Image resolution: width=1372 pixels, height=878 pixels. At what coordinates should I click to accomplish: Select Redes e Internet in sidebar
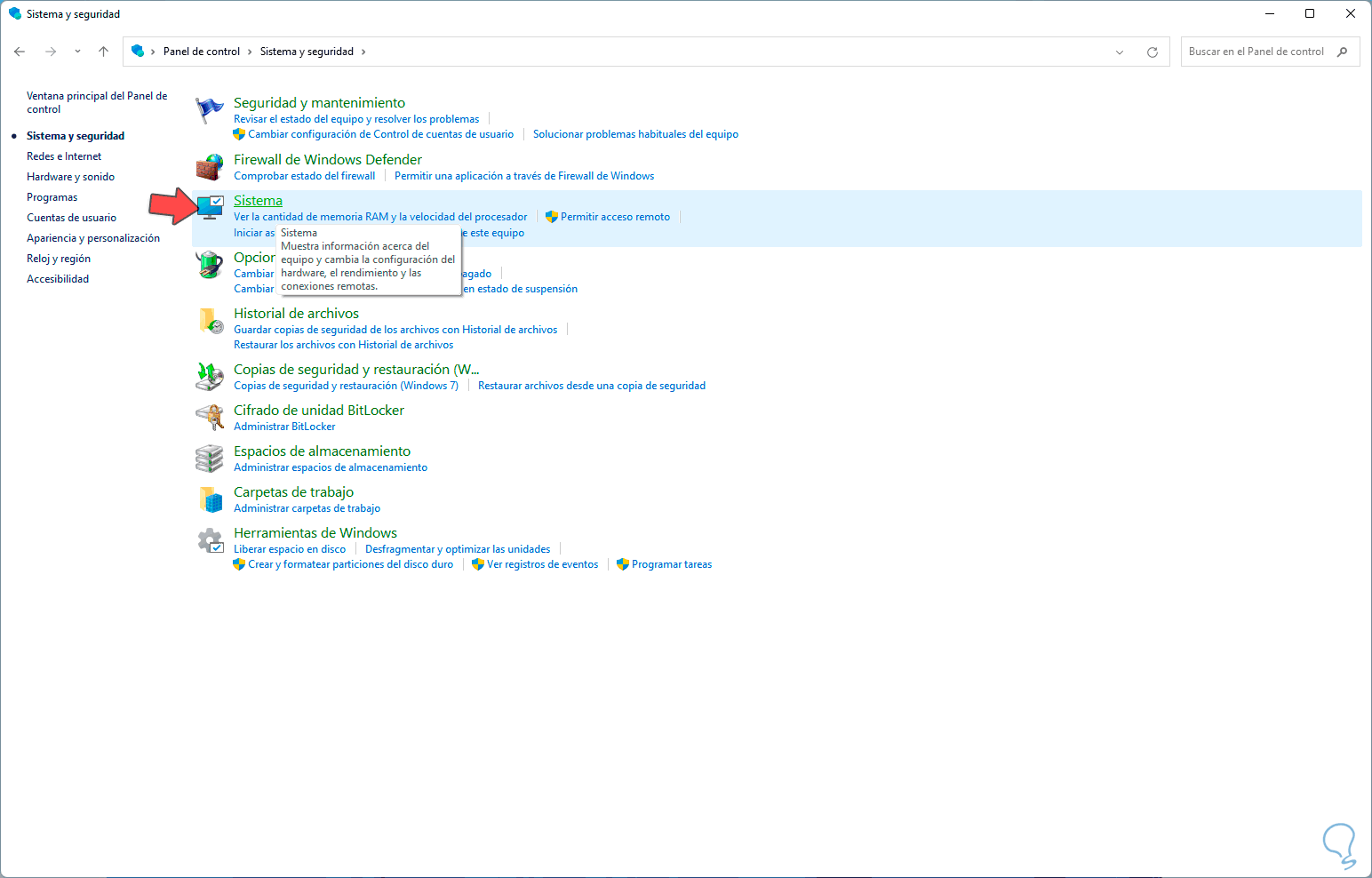click(64, 156)
